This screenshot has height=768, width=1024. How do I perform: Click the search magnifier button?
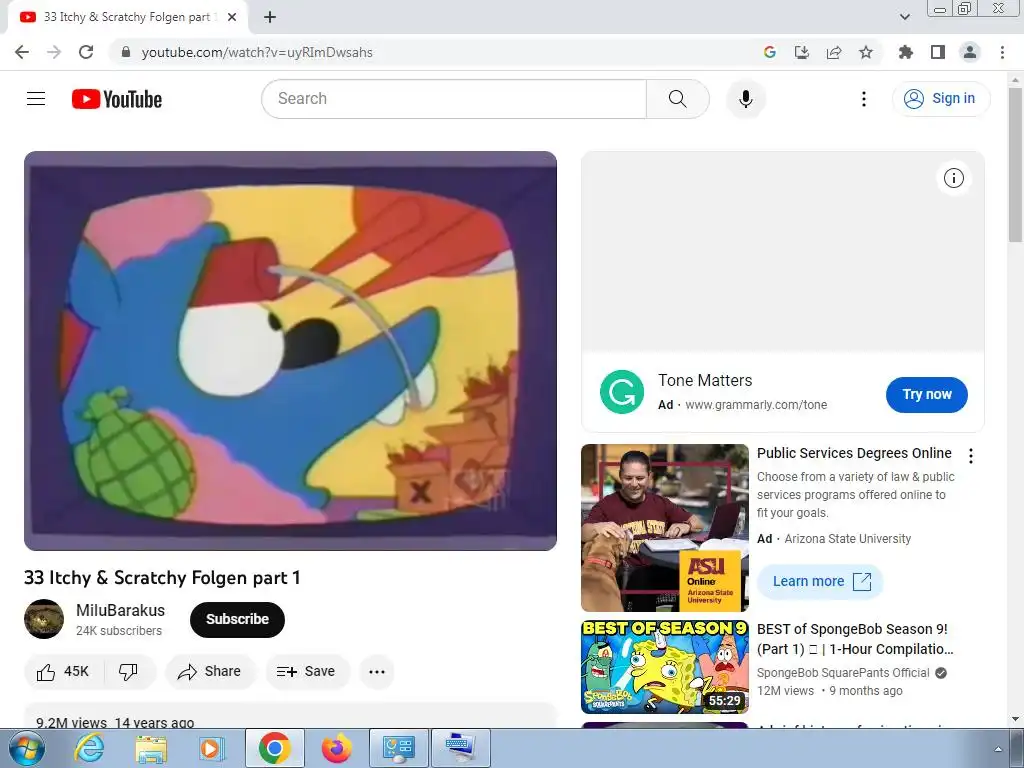click(x=678, y=99)
